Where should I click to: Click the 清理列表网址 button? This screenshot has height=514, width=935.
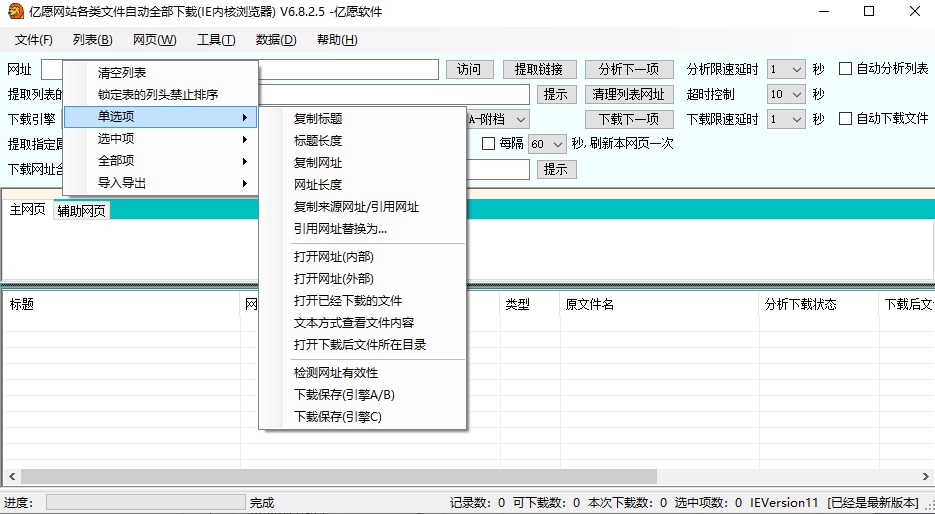pos(629,94)
